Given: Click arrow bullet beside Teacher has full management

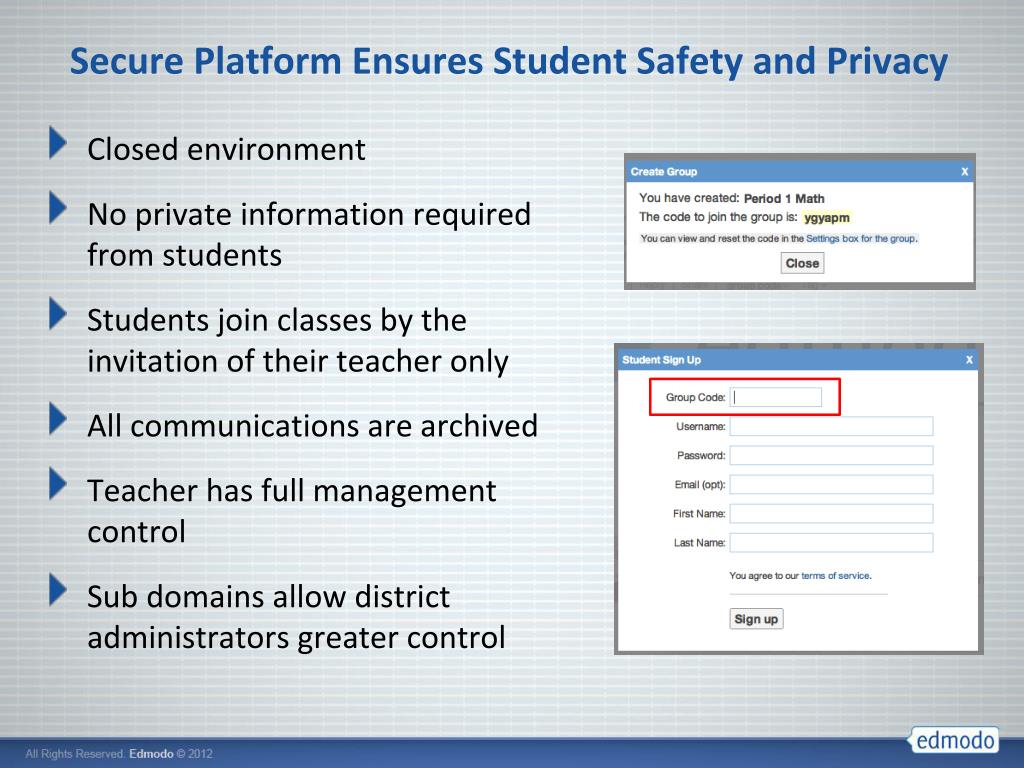Looking at the screenshot, I should click(x=58, y=485).
